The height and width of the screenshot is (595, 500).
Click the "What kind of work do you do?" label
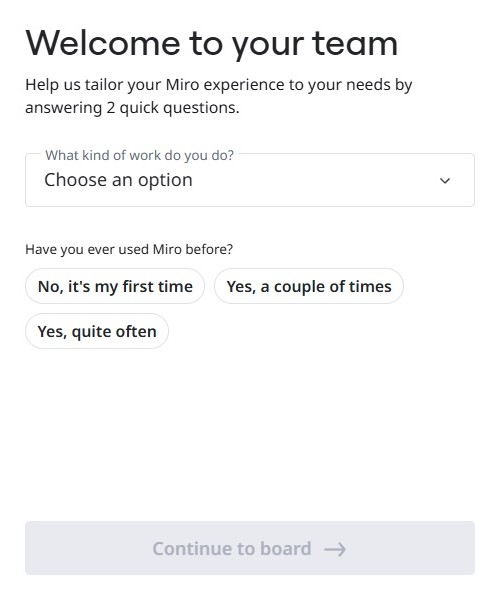point(139,155)
